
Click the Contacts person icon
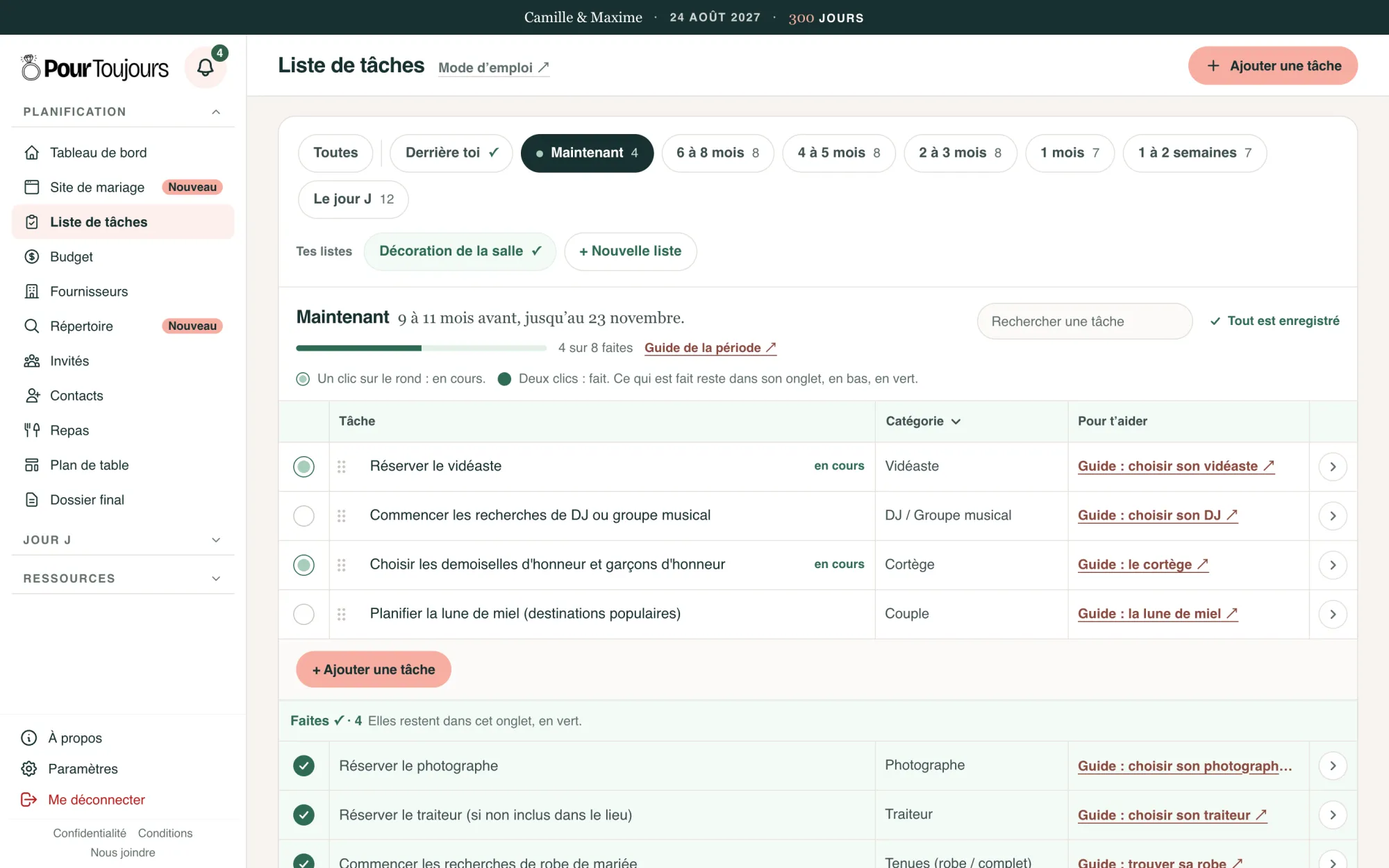[32, 396]
